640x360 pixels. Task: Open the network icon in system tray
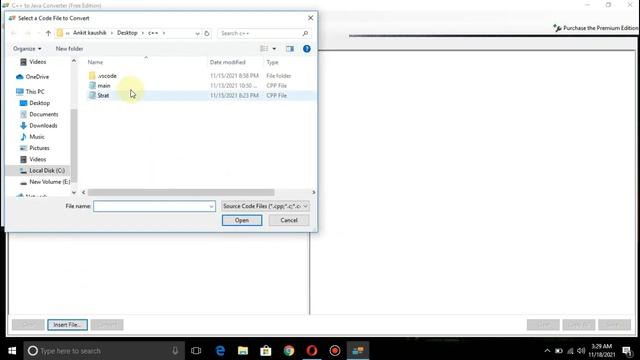pyautogui.click(x=571, y=351)
